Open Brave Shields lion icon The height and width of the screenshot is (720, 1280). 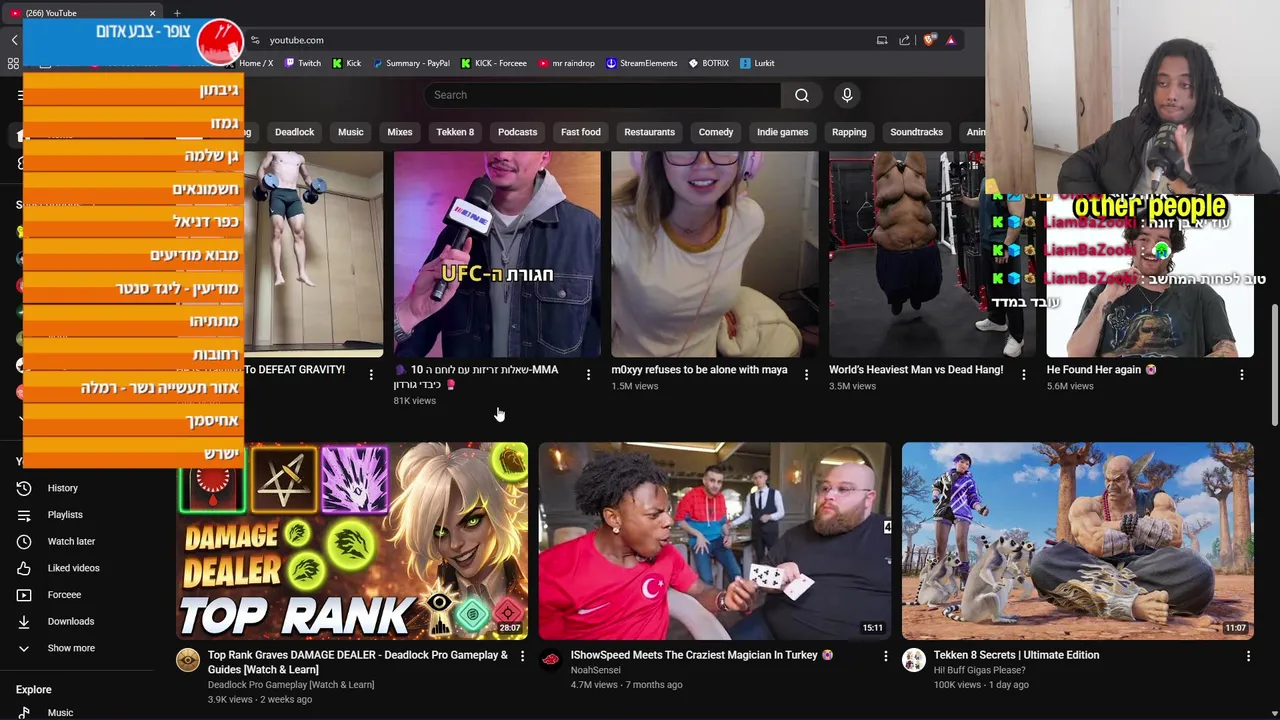click(929, 40)
